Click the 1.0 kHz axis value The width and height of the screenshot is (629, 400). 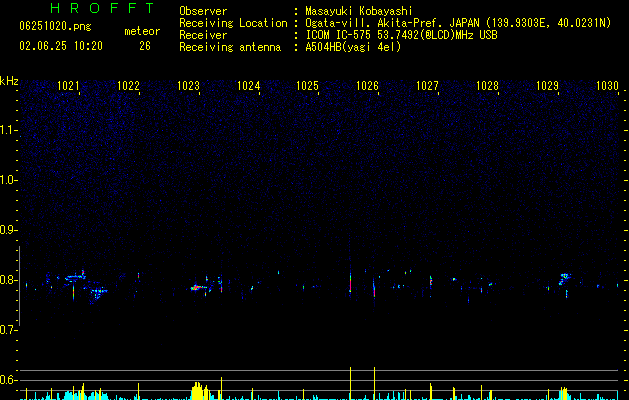pyautogui.click(x=8, y=180)
